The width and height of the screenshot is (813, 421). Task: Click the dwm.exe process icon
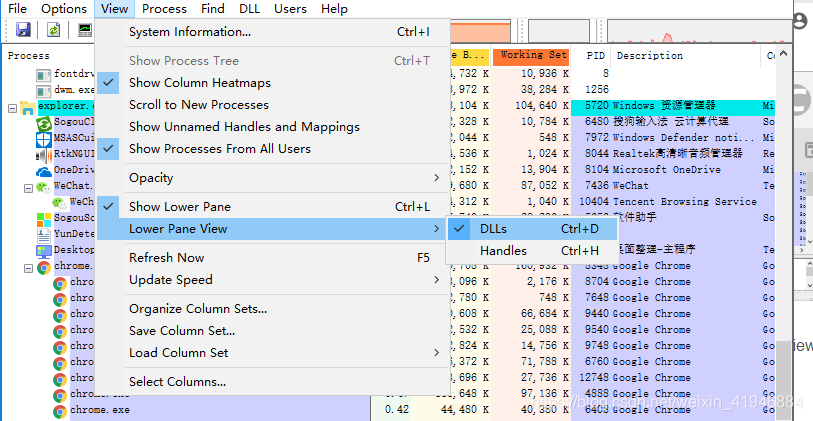tap(44, 92)
